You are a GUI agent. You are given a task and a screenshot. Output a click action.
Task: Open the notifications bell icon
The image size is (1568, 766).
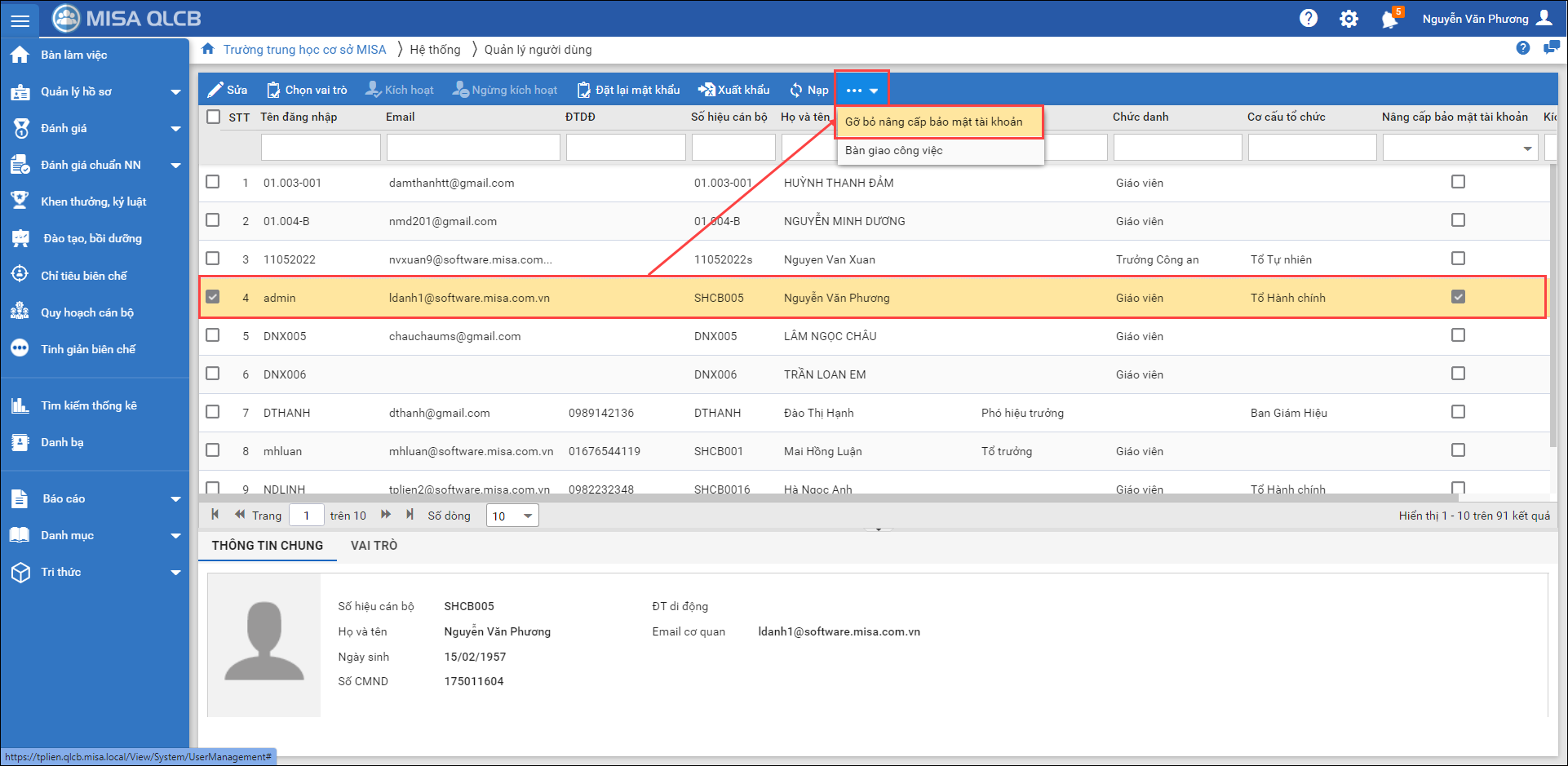coord(1389,19)
